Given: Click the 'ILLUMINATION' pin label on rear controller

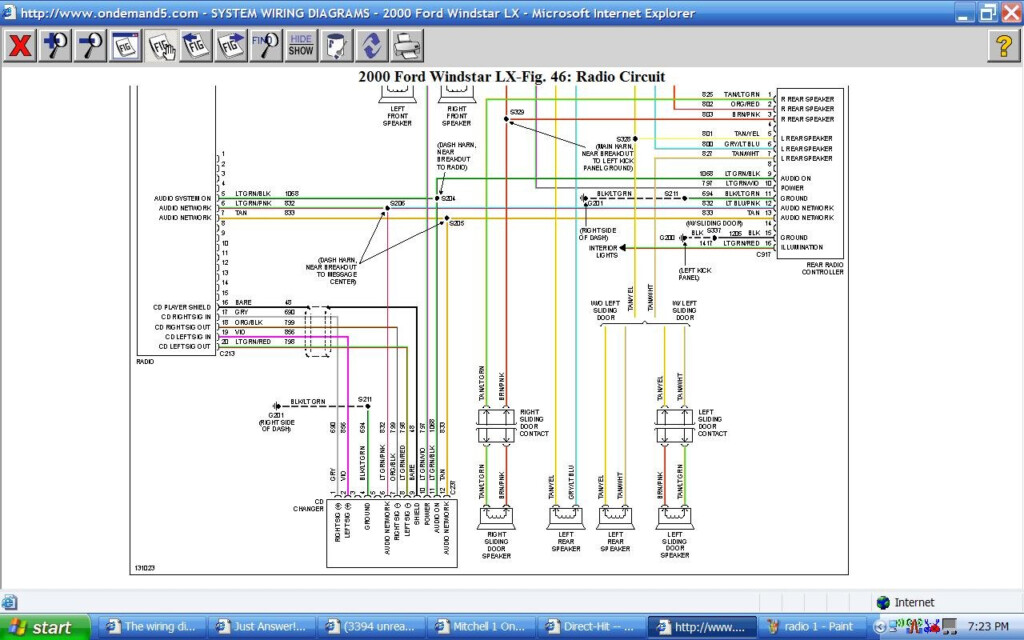Looking at the screenshot, I should 801,248.
